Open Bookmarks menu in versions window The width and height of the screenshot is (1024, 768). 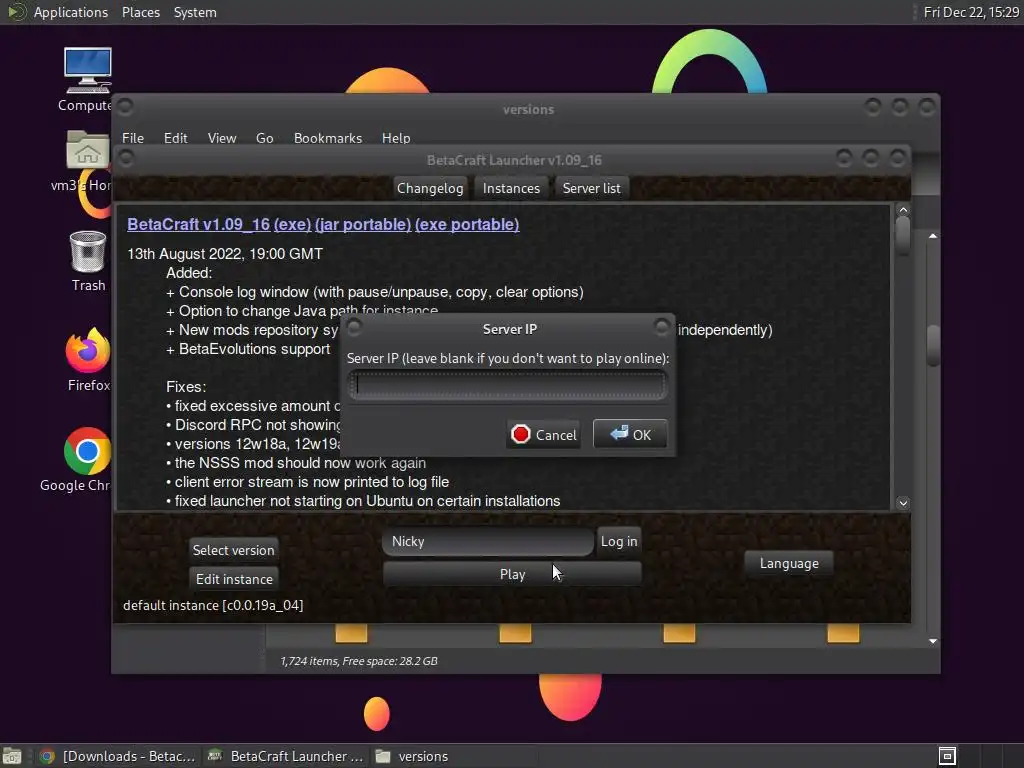[x=328, y=138]
